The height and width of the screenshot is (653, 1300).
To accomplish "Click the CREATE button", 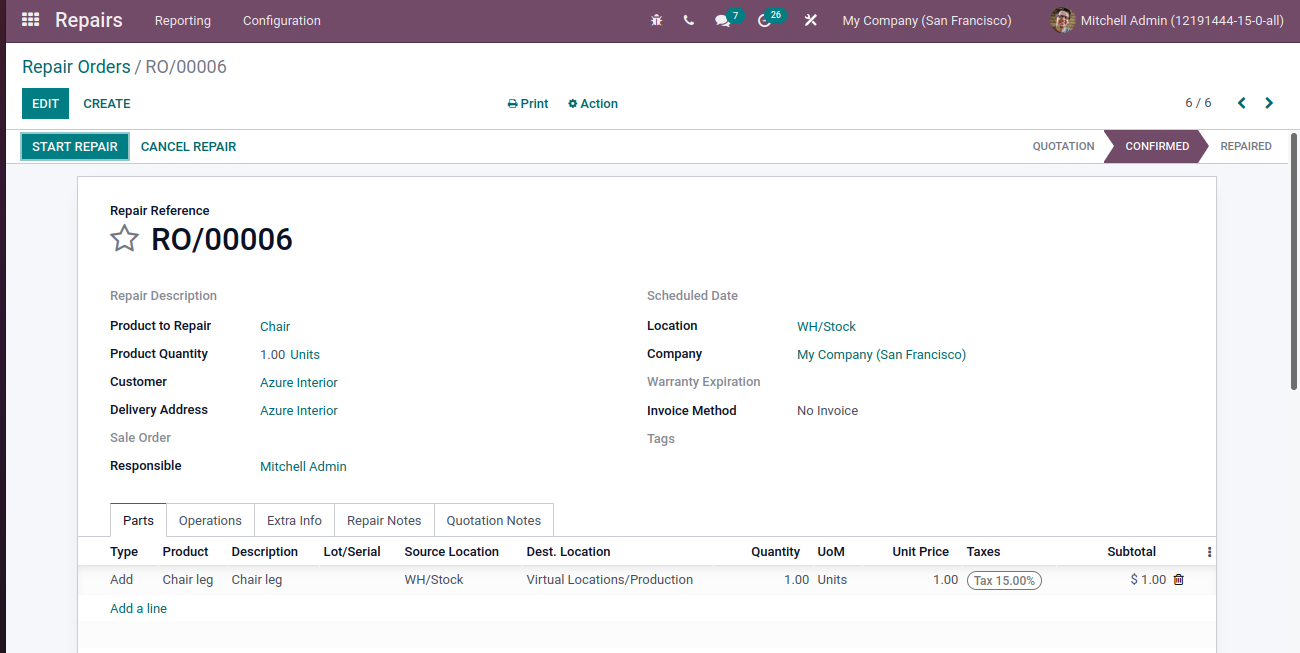I will [x=107, y=104].
